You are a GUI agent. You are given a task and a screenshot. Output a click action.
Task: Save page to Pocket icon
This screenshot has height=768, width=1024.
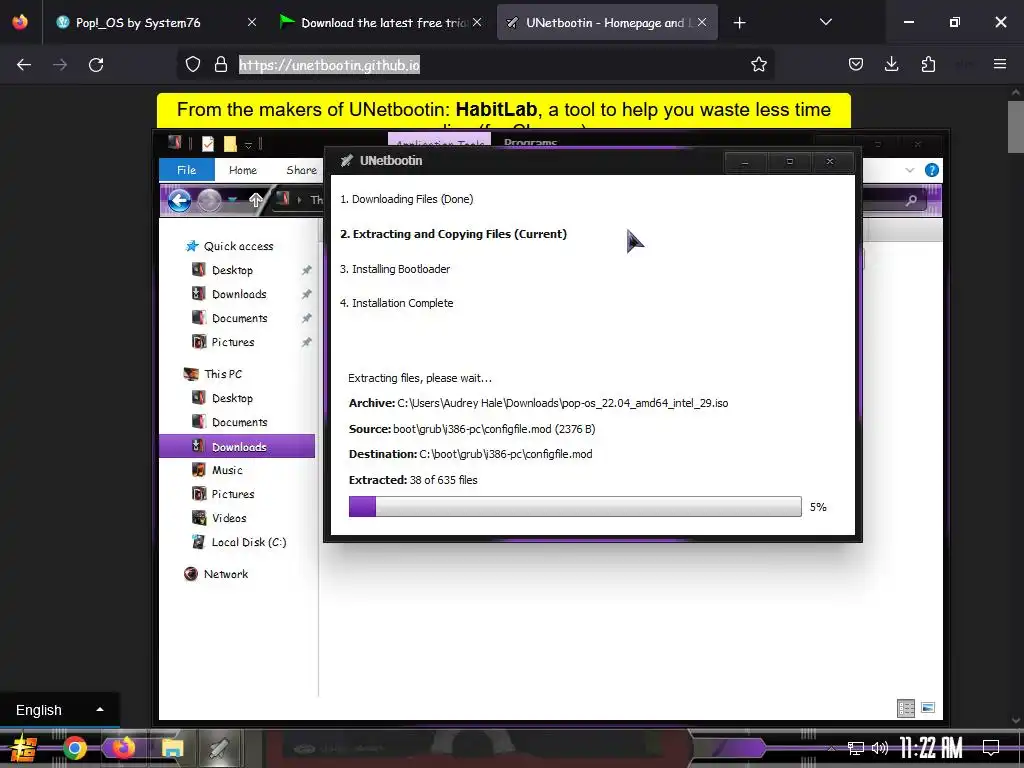pyautogui.click(x=856, y=64)
